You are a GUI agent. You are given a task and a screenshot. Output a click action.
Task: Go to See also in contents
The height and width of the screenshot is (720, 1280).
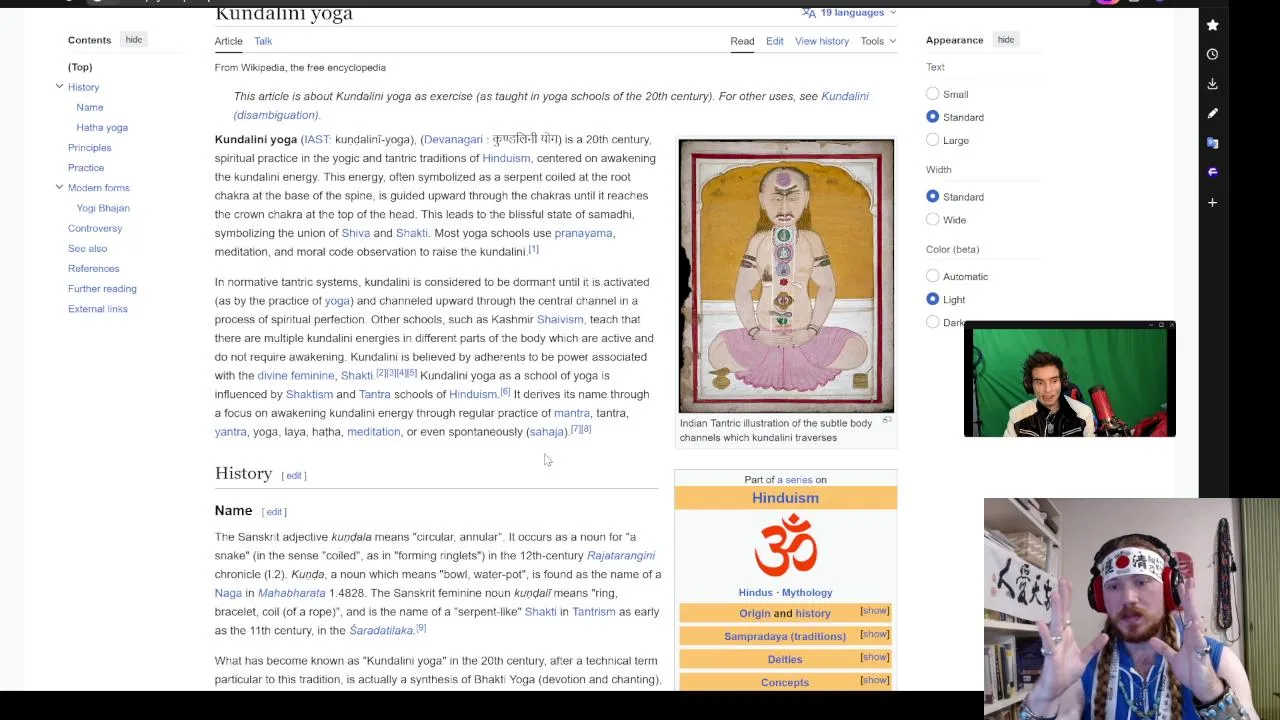(87, 248)
